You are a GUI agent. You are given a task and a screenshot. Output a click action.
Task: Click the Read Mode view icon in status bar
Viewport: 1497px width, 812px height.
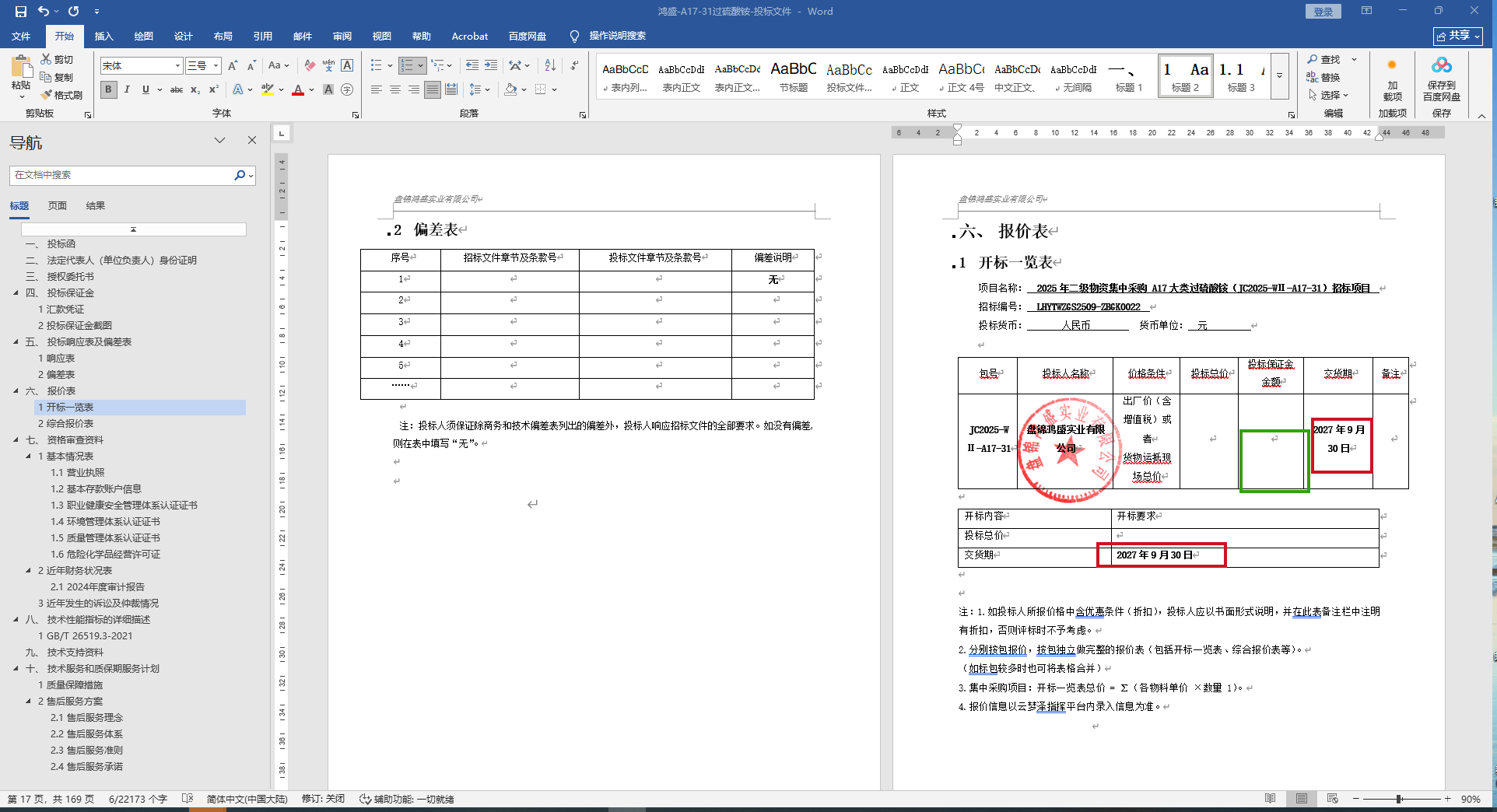pos(1271,799)
